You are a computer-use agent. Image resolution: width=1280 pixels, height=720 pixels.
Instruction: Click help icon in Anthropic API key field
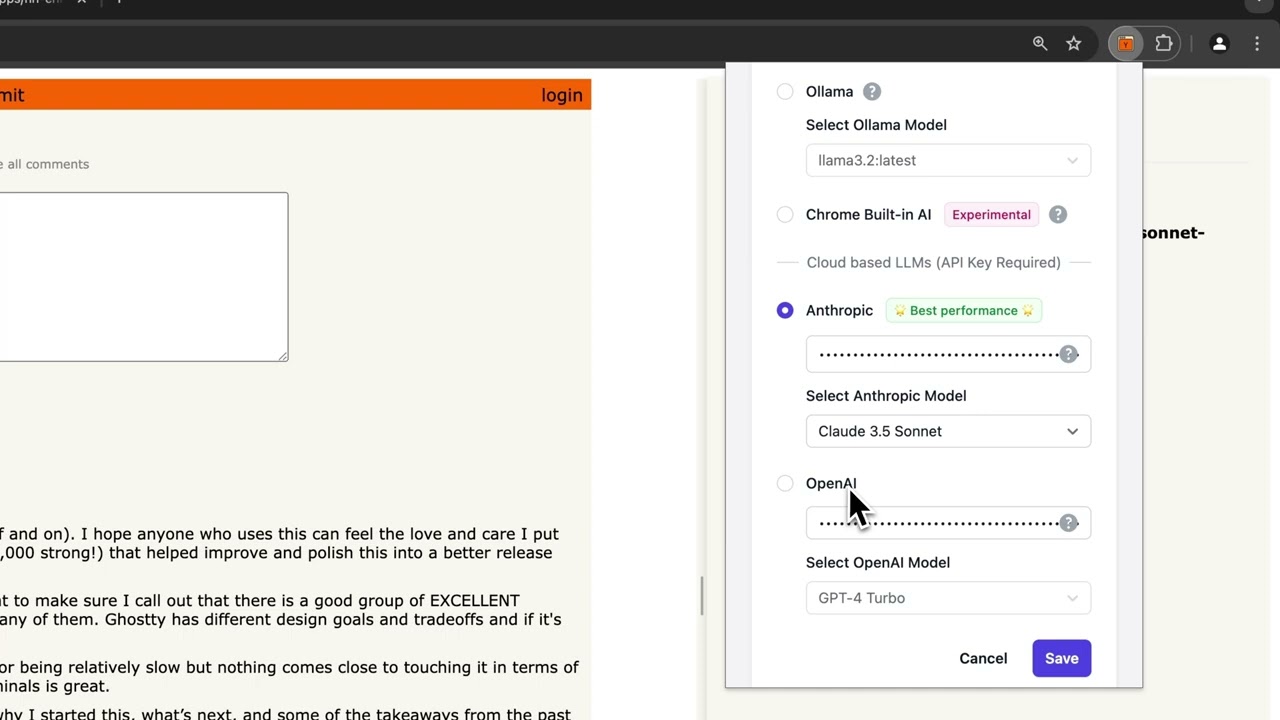pyautogui.click(x=1069, y=354)
